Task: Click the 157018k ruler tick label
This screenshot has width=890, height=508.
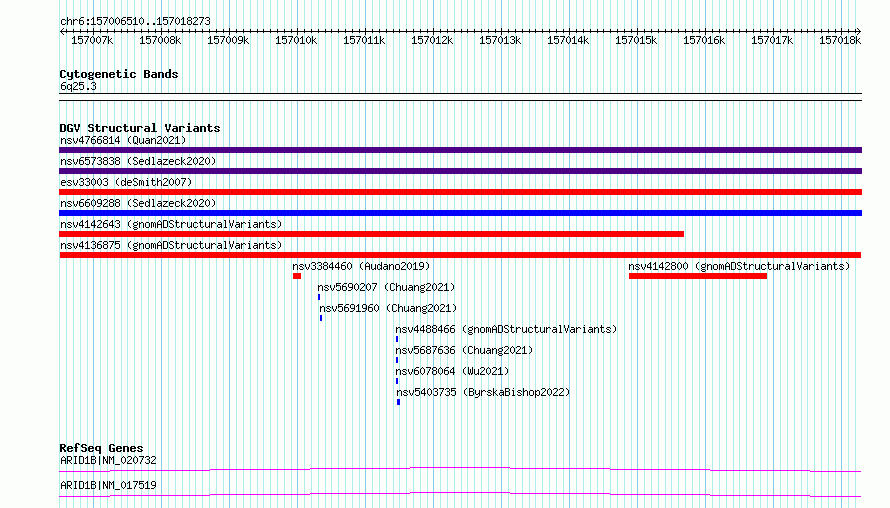Action: point(840,40)
